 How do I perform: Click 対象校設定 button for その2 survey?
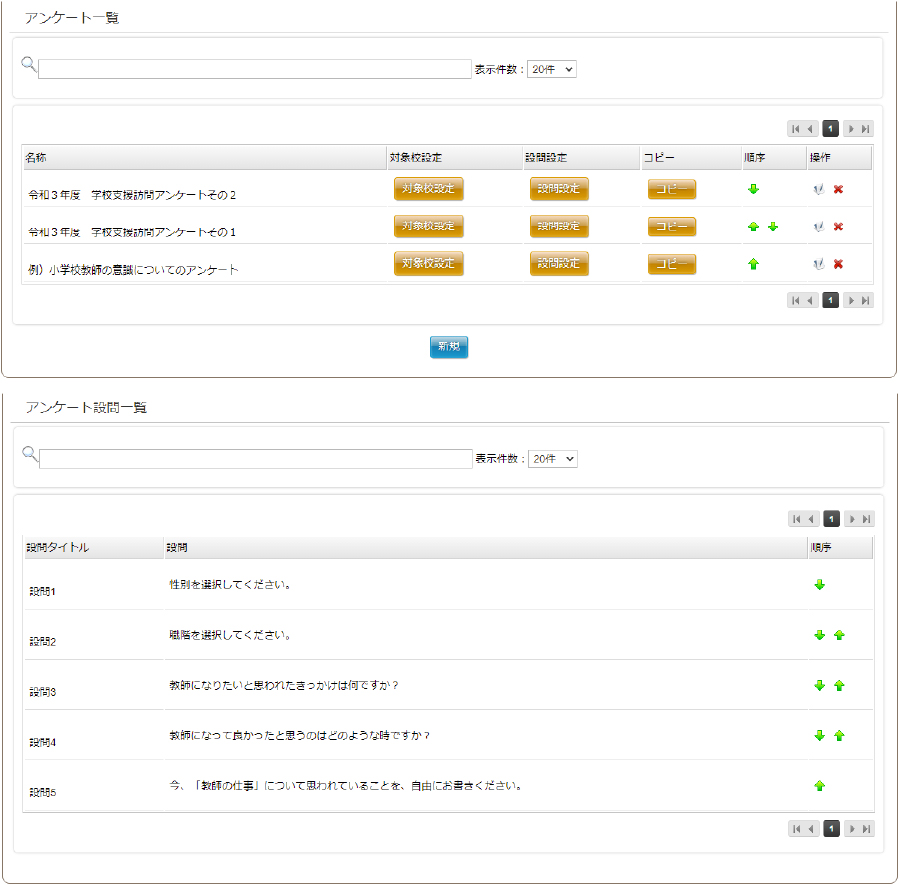[428, 188]
